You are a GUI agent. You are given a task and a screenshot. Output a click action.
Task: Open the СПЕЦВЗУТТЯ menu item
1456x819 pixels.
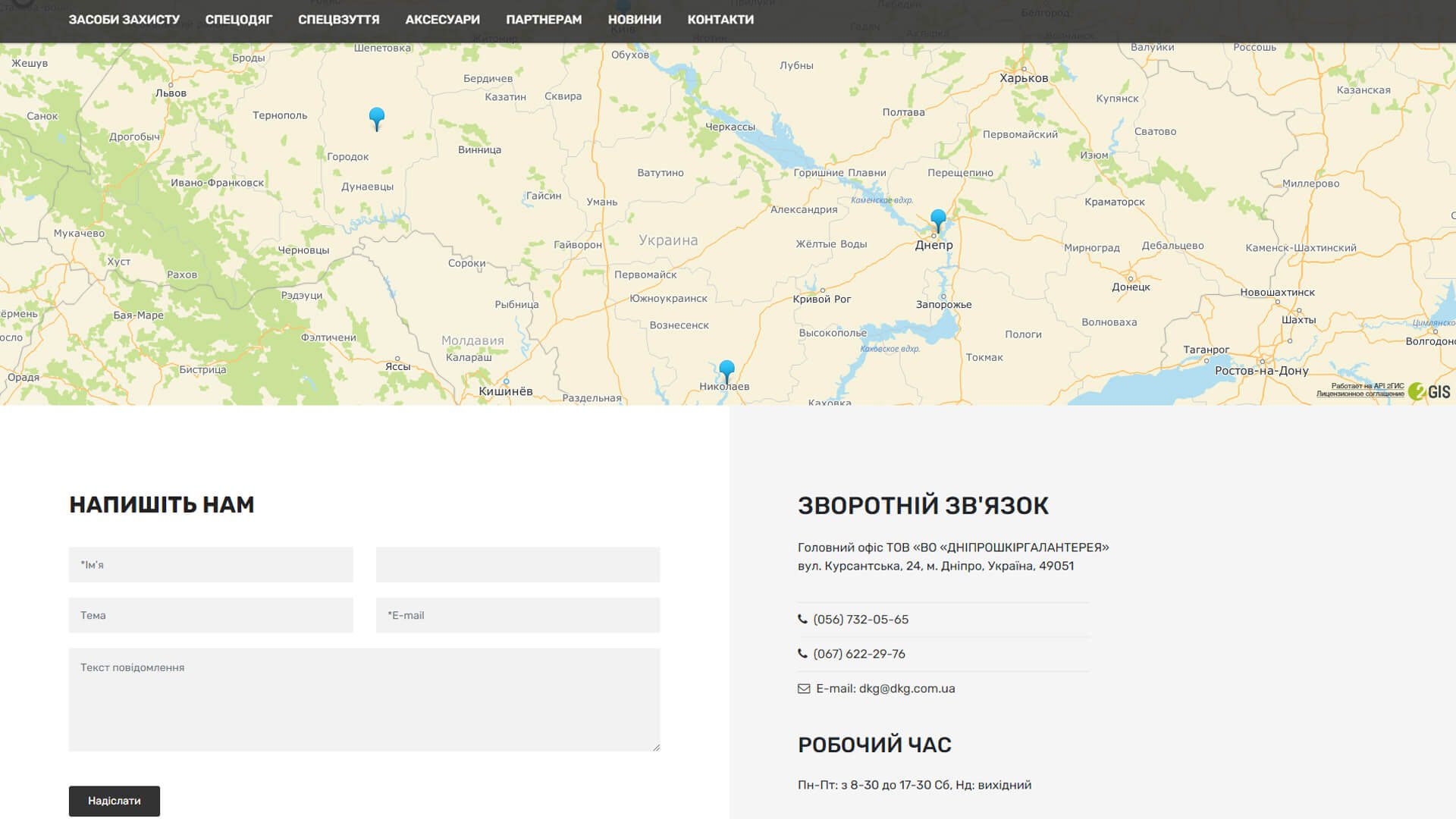pyautogui.click(x=339, y=20)
